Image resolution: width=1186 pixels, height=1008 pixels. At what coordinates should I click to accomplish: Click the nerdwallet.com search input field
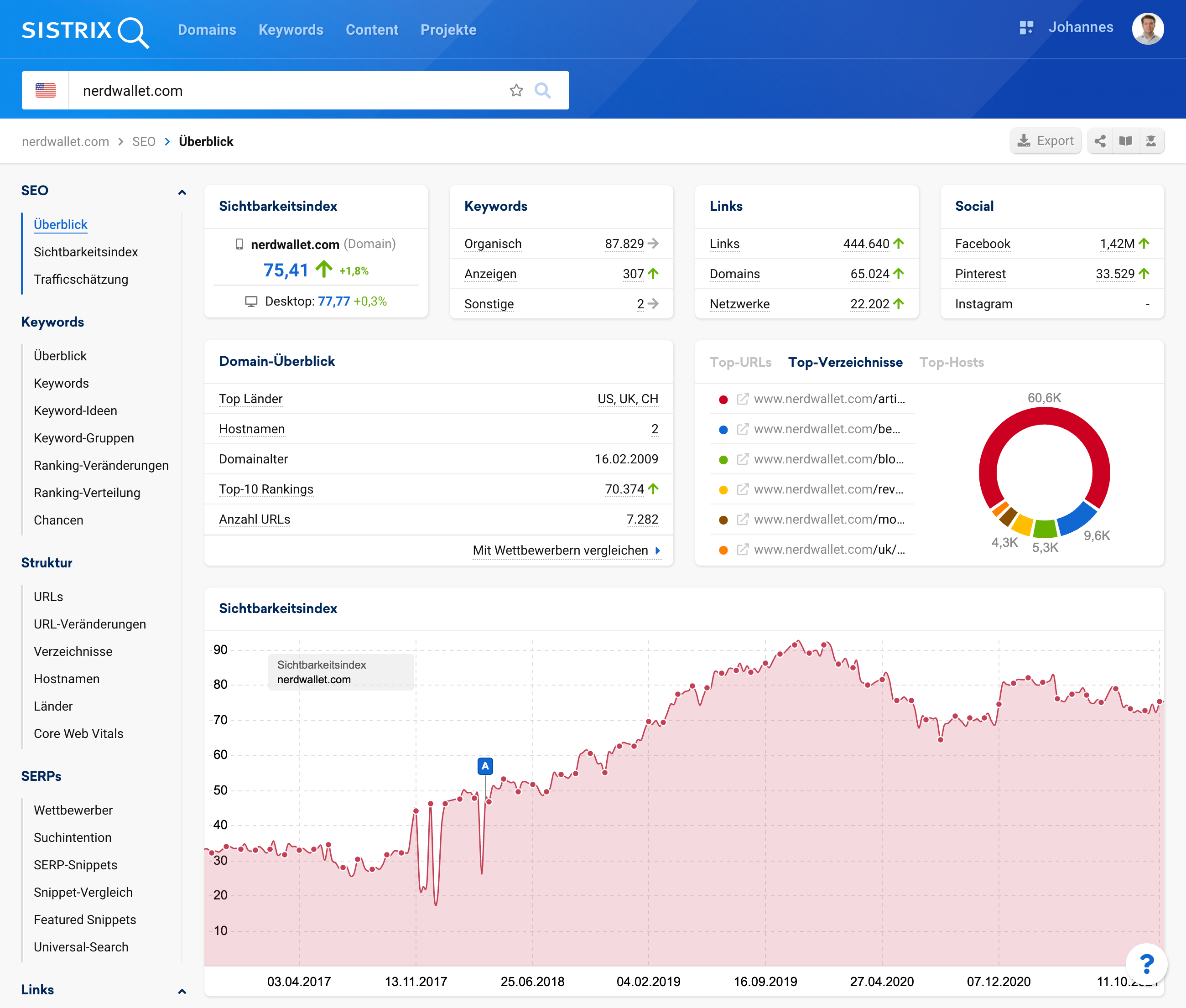click(286, 90)
